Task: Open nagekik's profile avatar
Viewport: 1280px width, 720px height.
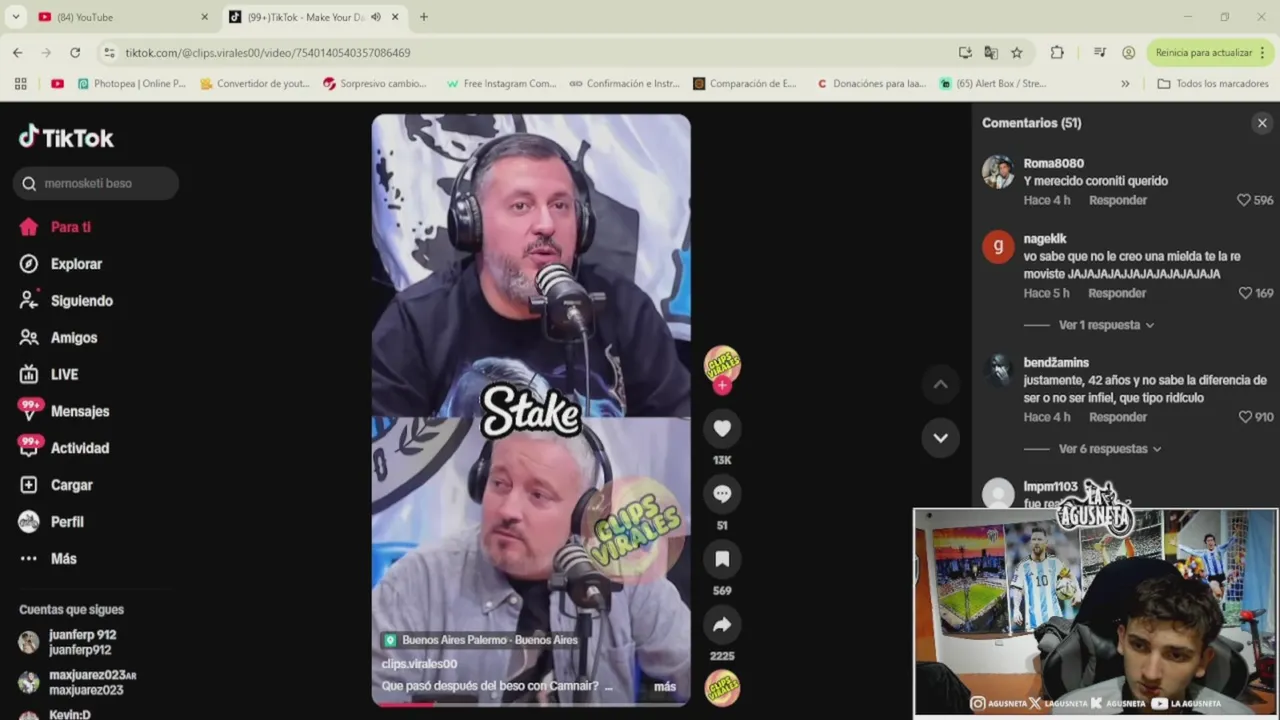Action: (x=998, y=246)
